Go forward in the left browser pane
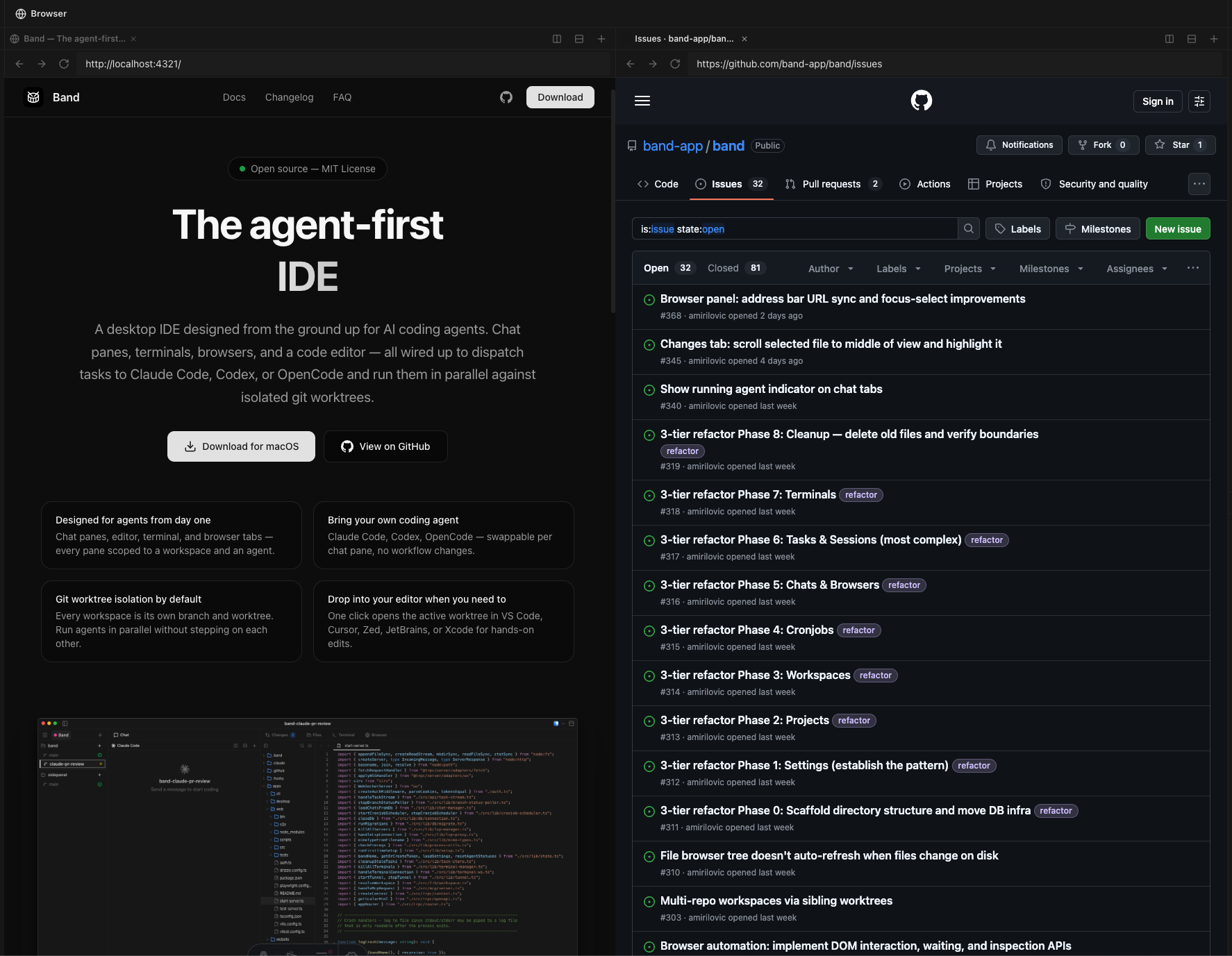 click(42, 64)
